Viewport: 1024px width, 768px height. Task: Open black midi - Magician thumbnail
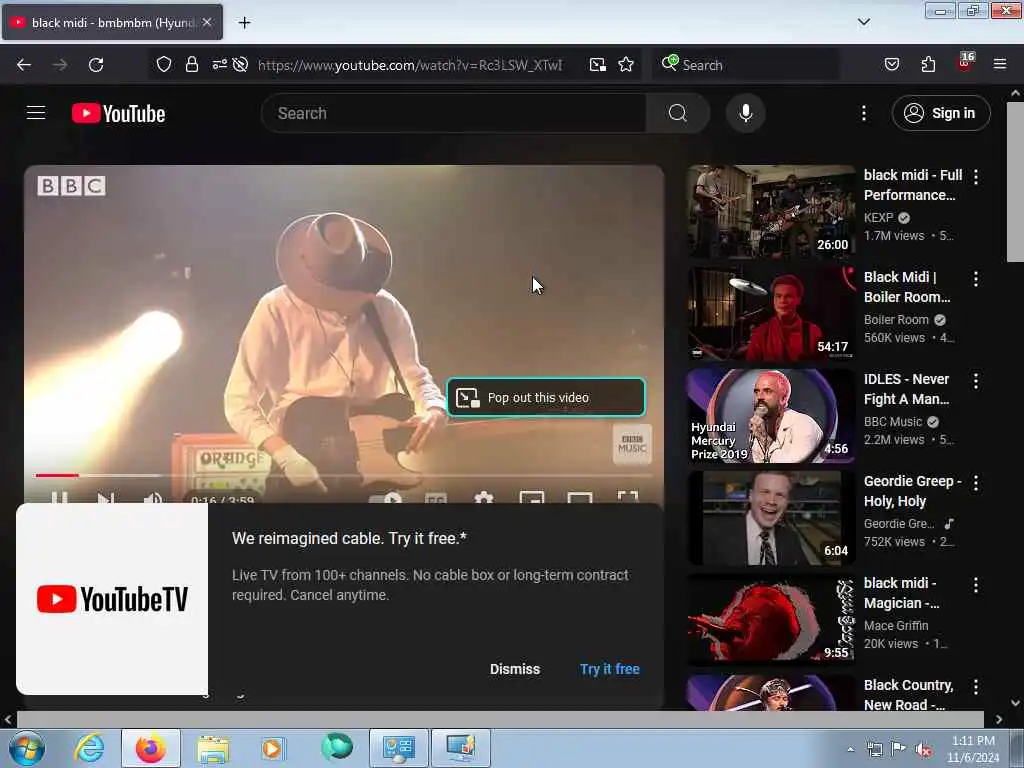[x=771, y=619]
